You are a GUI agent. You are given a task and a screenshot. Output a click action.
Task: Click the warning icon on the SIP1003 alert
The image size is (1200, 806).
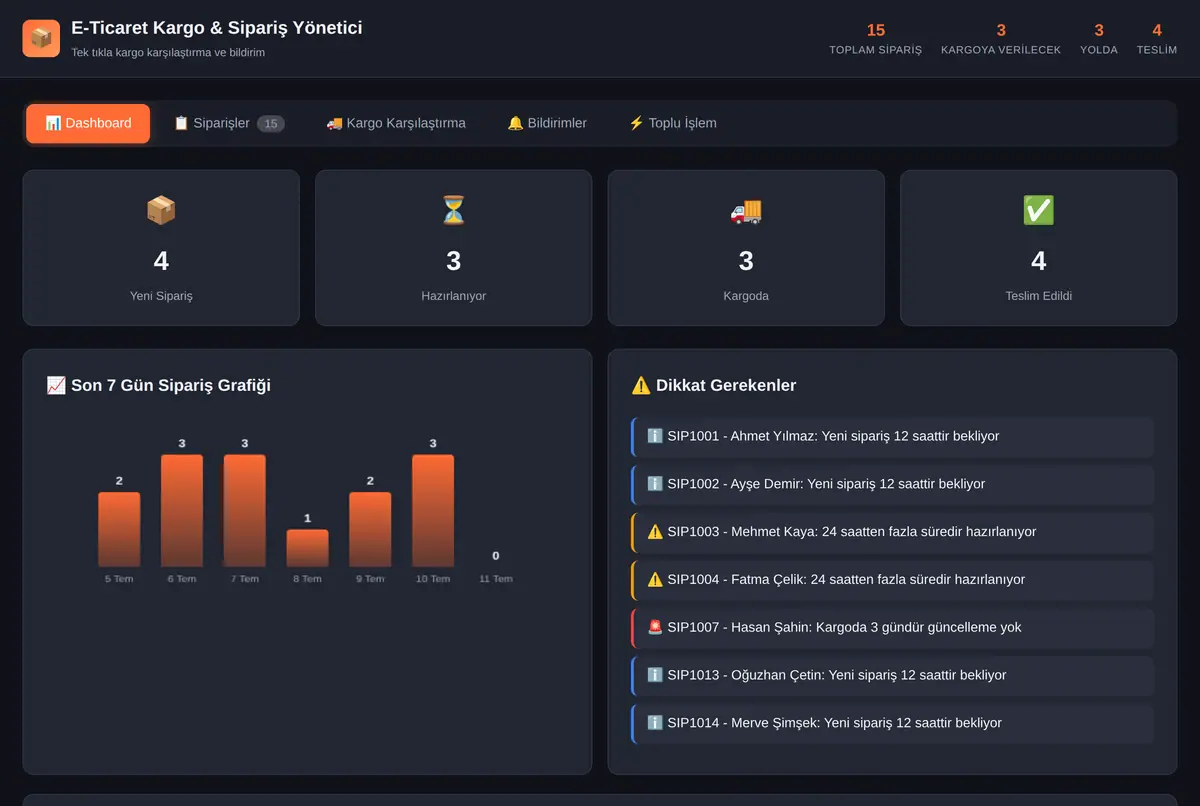pyautogui.click(x=655, y=532)
